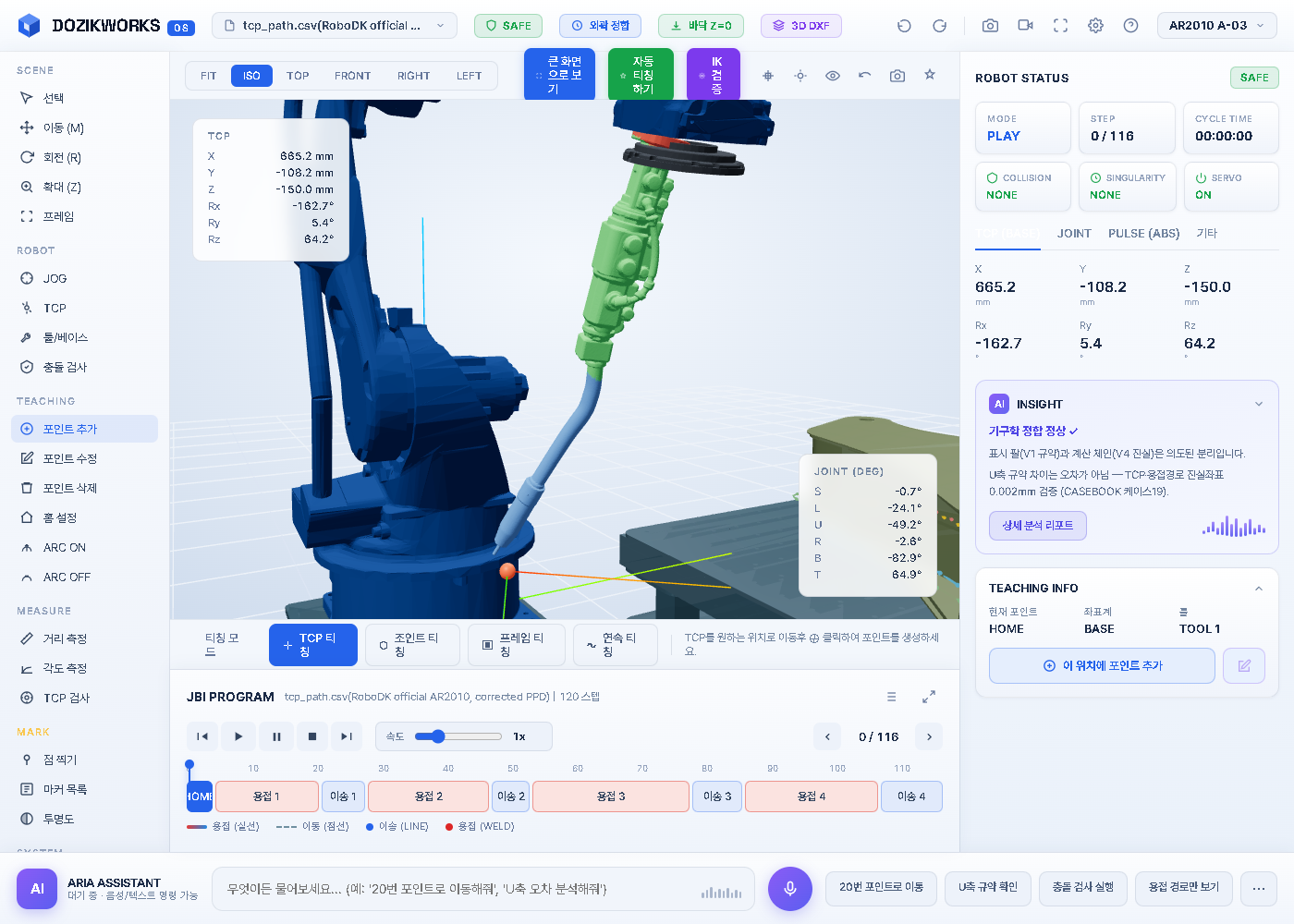Open 각도 측정 angle tool
The width and height of the screenshot is (1294, 924).
click(84, 668)
